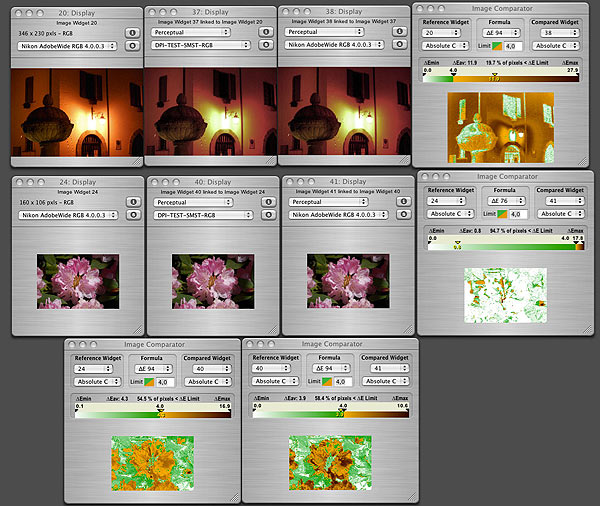This screenshot has height=506, width=600.
Task: Open Perceptual dropdown in 40: Display window
Action: click(x=193, y=202)
